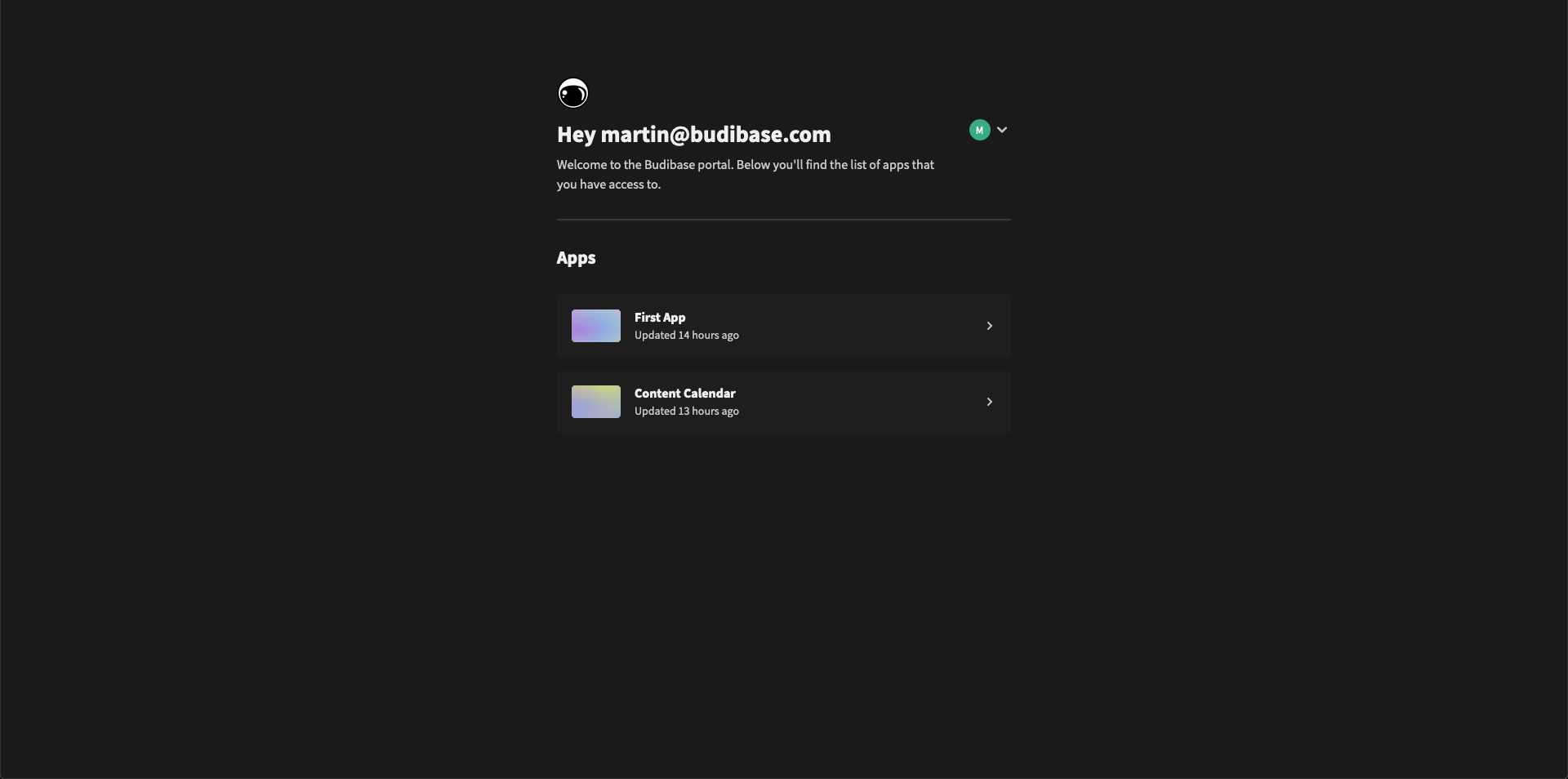Click the Budibase logo icon
Screen dimensions: 1568x779
[x=572, y=93]
